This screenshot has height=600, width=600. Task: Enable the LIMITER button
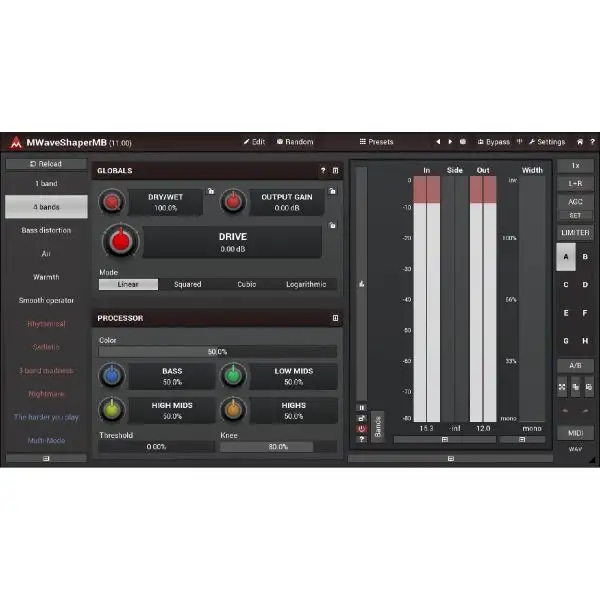[575, 233]
